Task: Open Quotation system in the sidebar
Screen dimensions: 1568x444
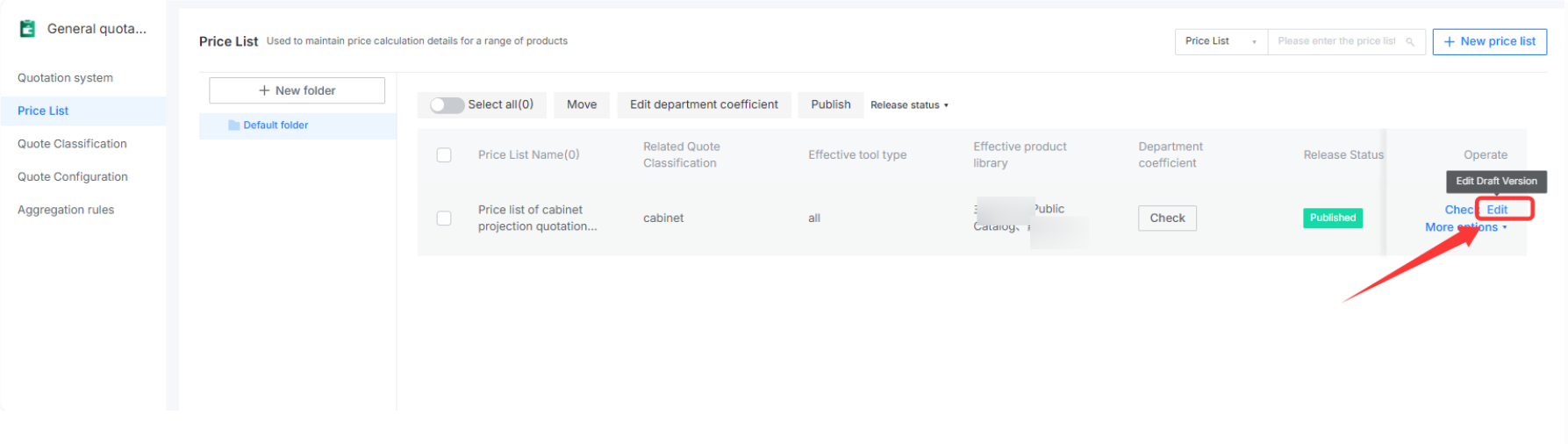Action: pos(65,78)
